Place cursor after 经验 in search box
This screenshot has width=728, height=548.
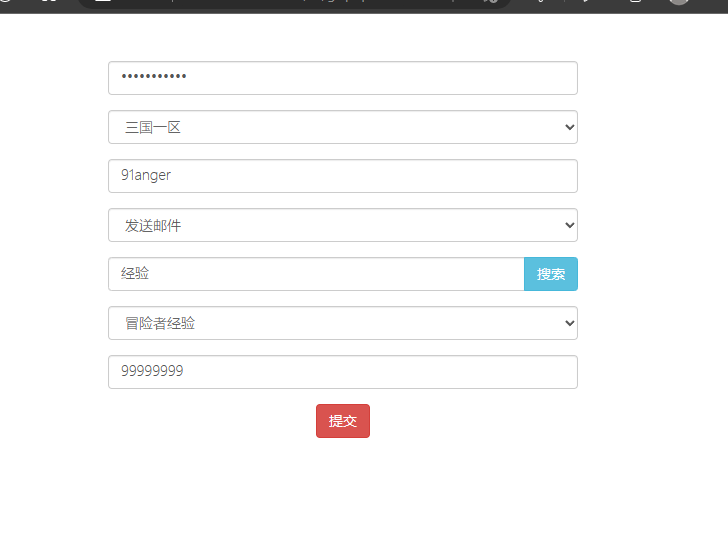coord(151,274)
